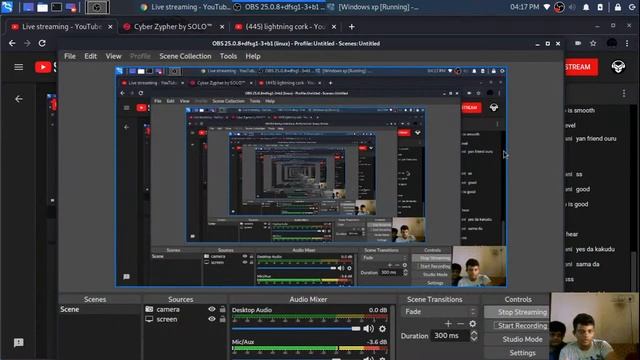Image resolution: width=640 pixels, height=360 pixels.
Task: Click the lock screen icon in the top panel
Action: click(x=618, y=7)
